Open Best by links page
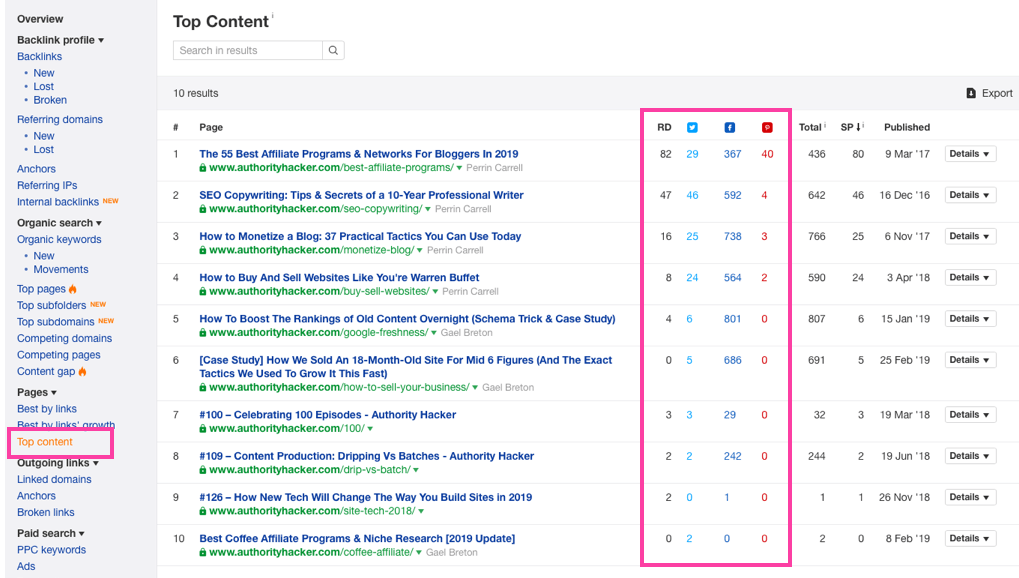 (47, 409)
